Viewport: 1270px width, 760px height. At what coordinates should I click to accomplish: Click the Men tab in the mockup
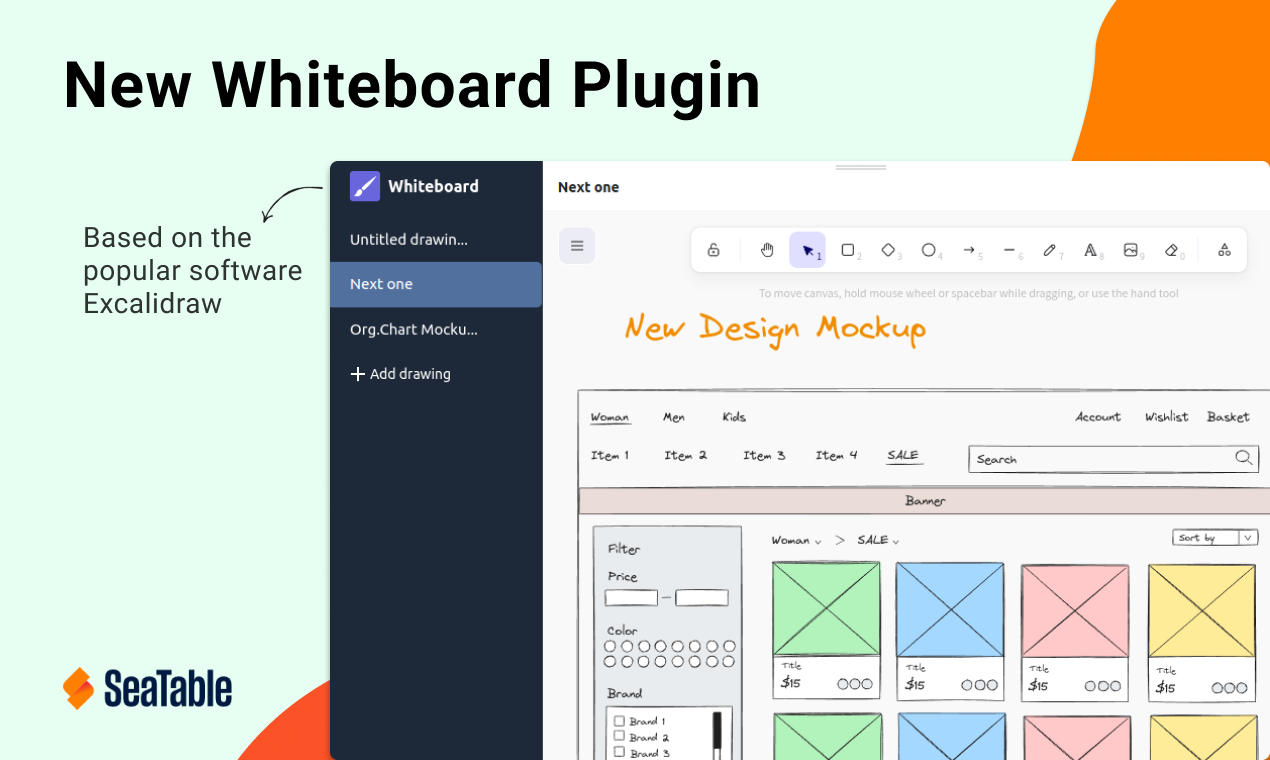pyautogui.click(x=674, y=417)
